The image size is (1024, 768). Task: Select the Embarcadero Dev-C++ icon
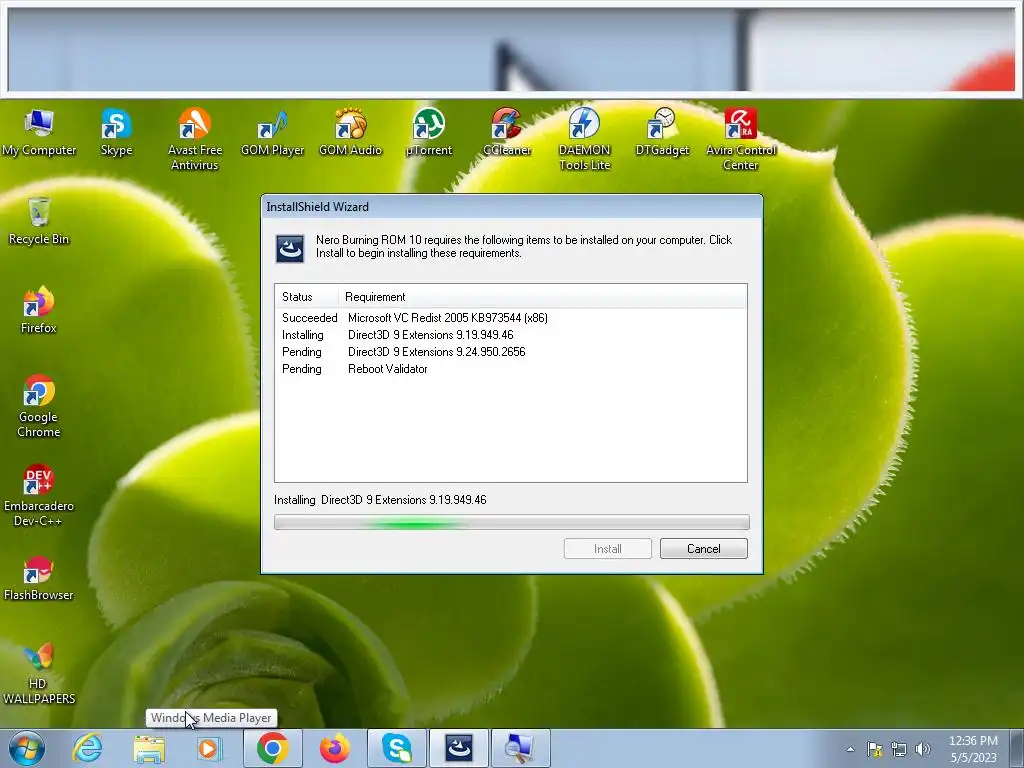(39, 496)
